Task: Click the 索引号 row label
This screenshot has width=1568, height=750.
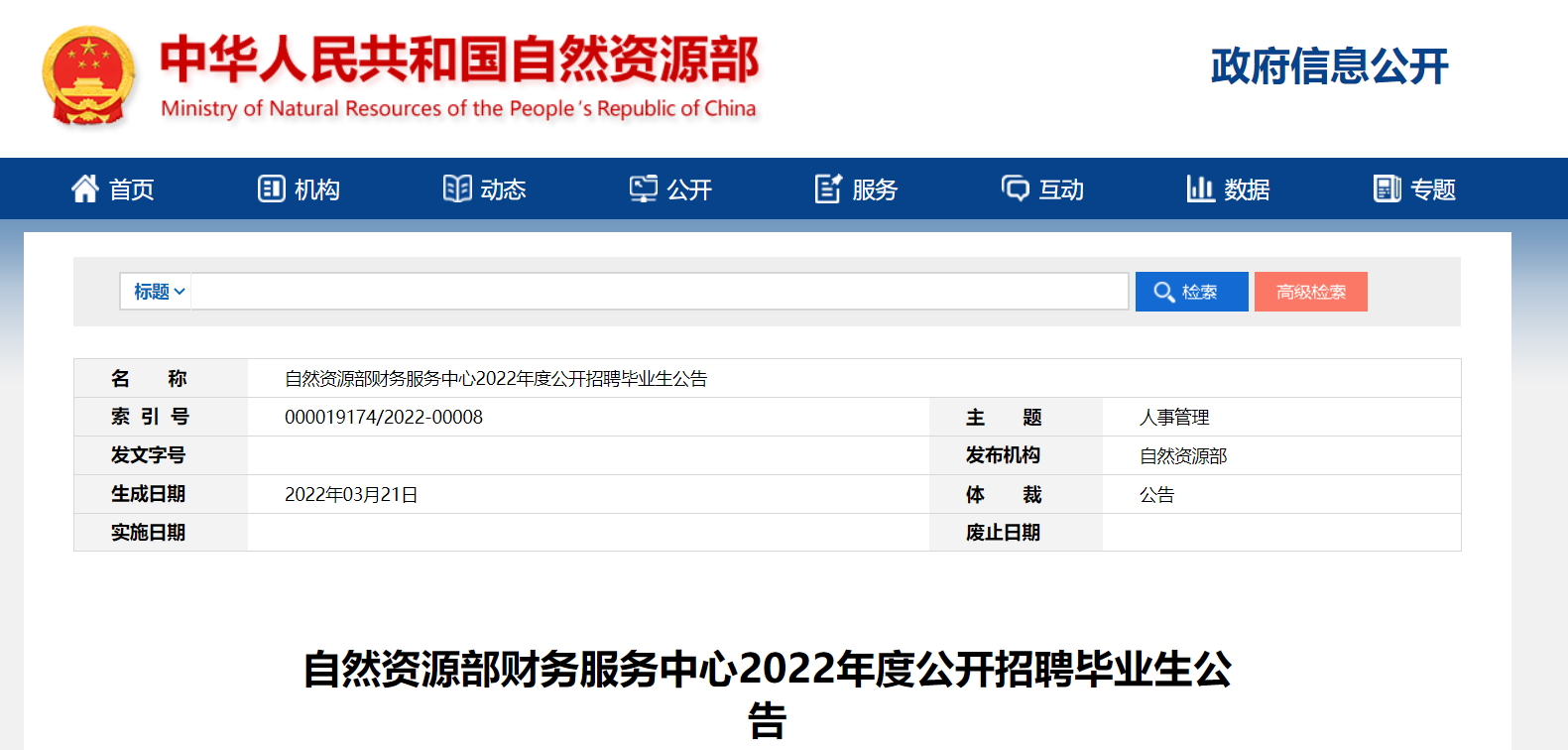Action: coord(149,417)
